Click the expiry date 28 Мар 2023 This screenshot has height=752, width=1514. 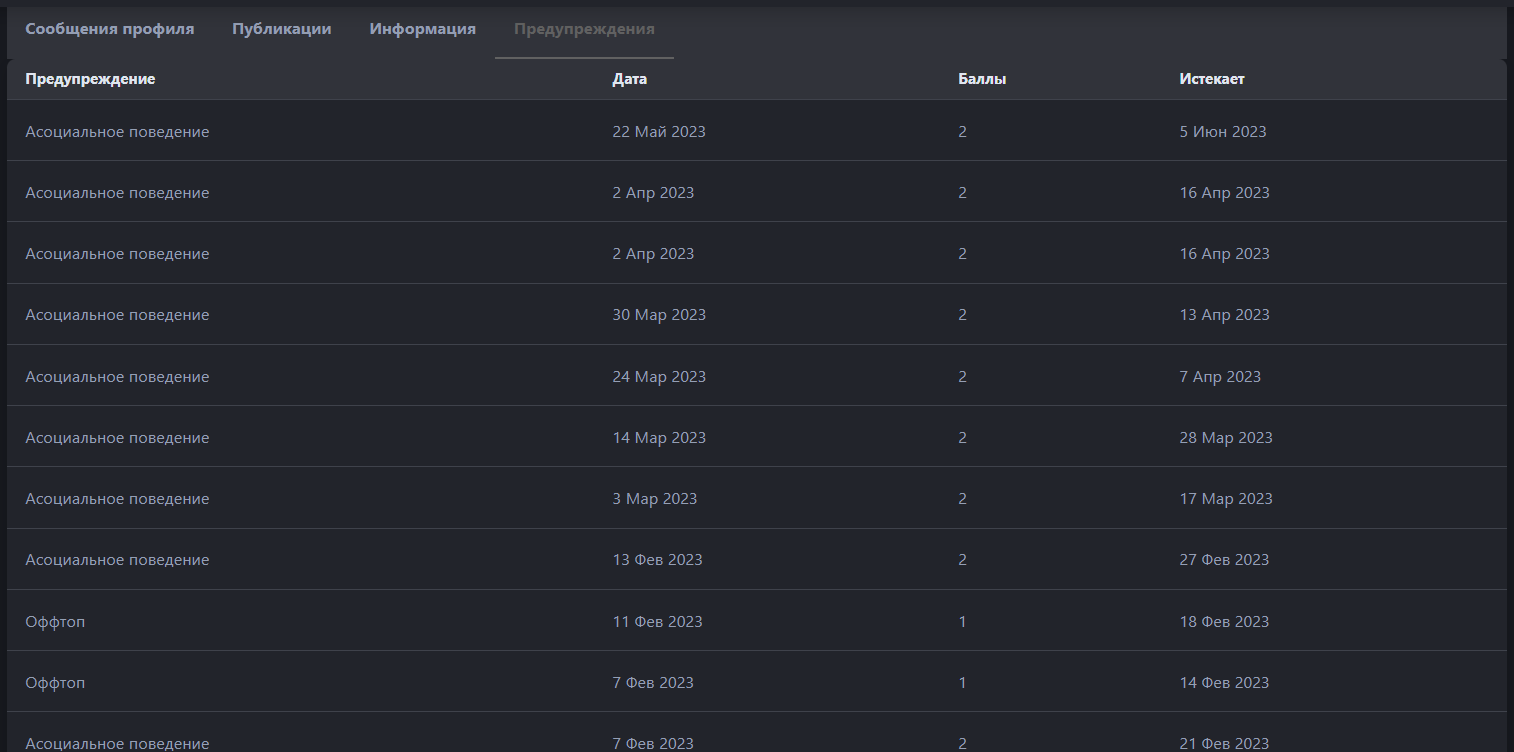[1226, 438]
